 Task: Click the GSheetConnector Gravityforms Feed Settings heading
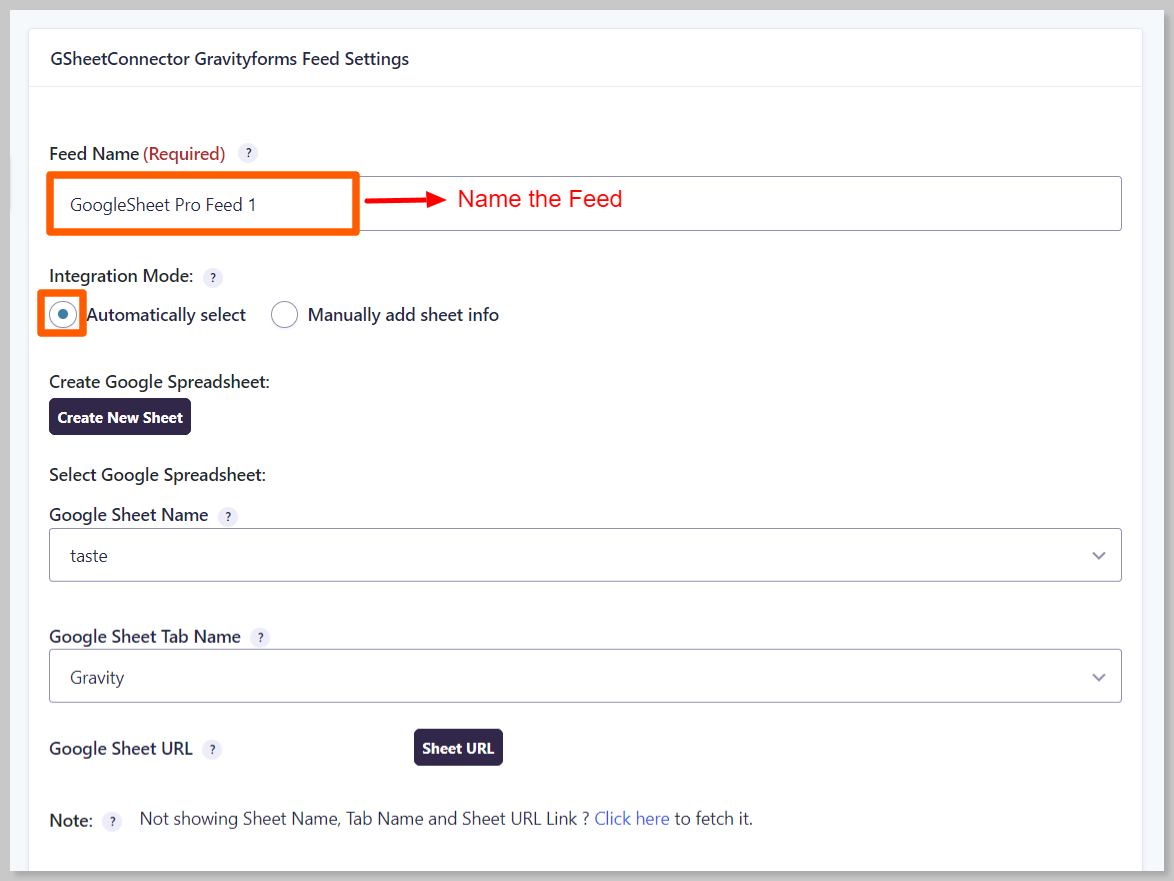pyautogui.click(x=229, y=59)
